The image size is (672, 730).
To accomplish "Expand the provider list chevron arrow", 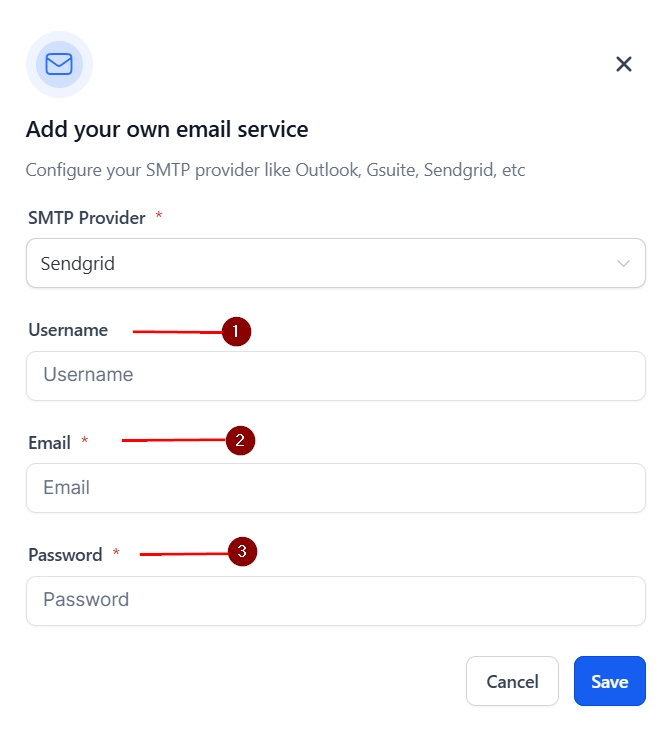I will pos(624,264).
